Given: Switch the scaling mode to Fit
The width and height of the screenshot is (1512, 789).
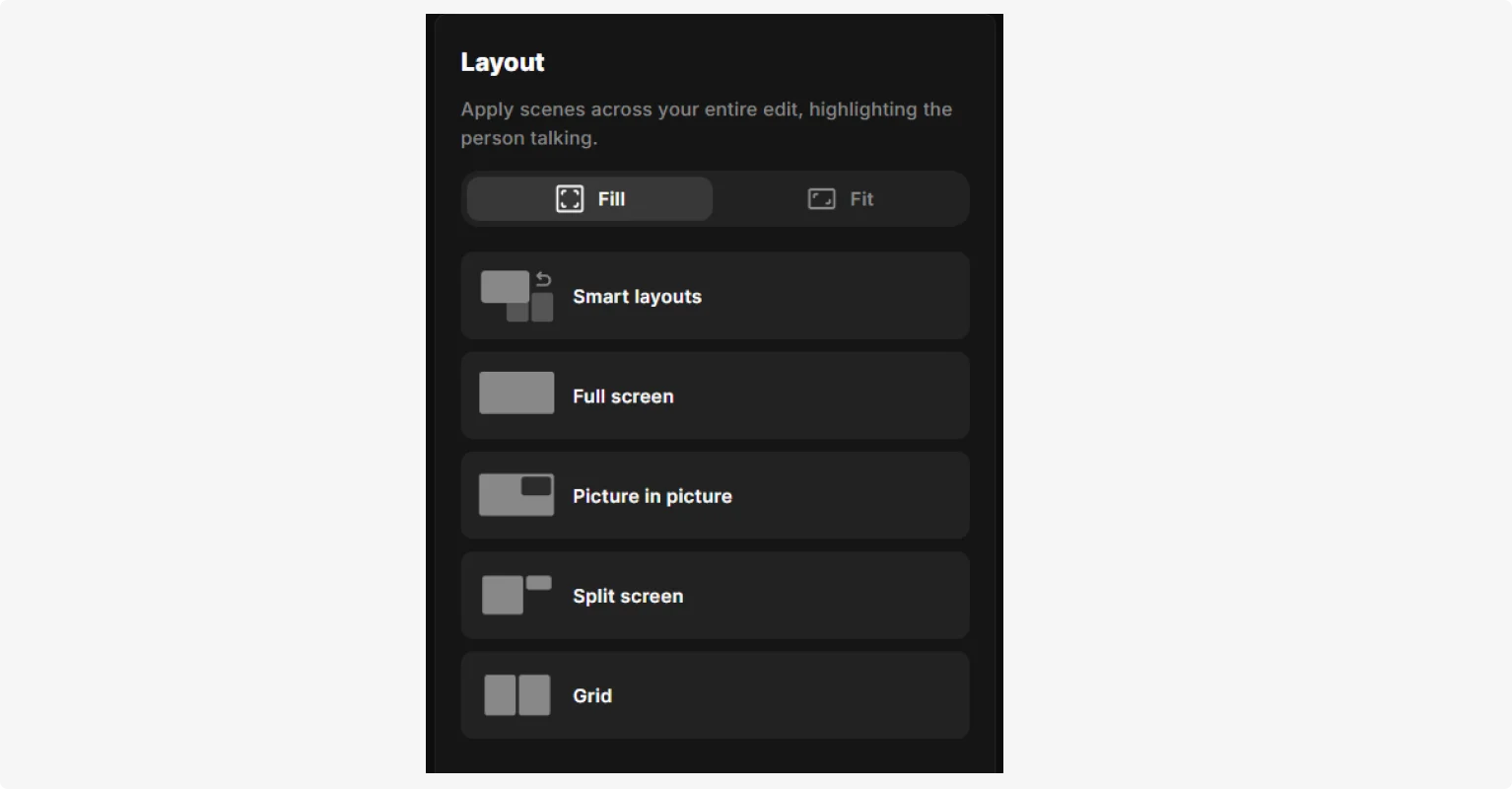Looking at the screenshot, I should (x=841, y=198).
